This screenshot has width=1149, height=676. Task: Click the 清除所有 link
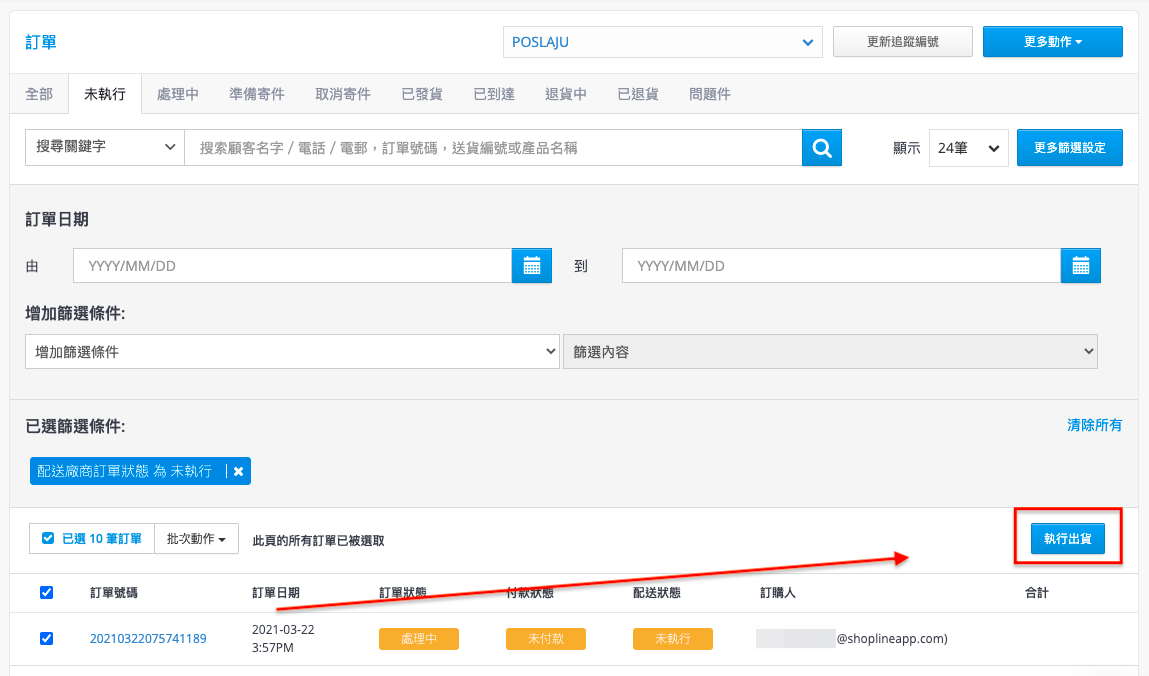coord(1094,426)
